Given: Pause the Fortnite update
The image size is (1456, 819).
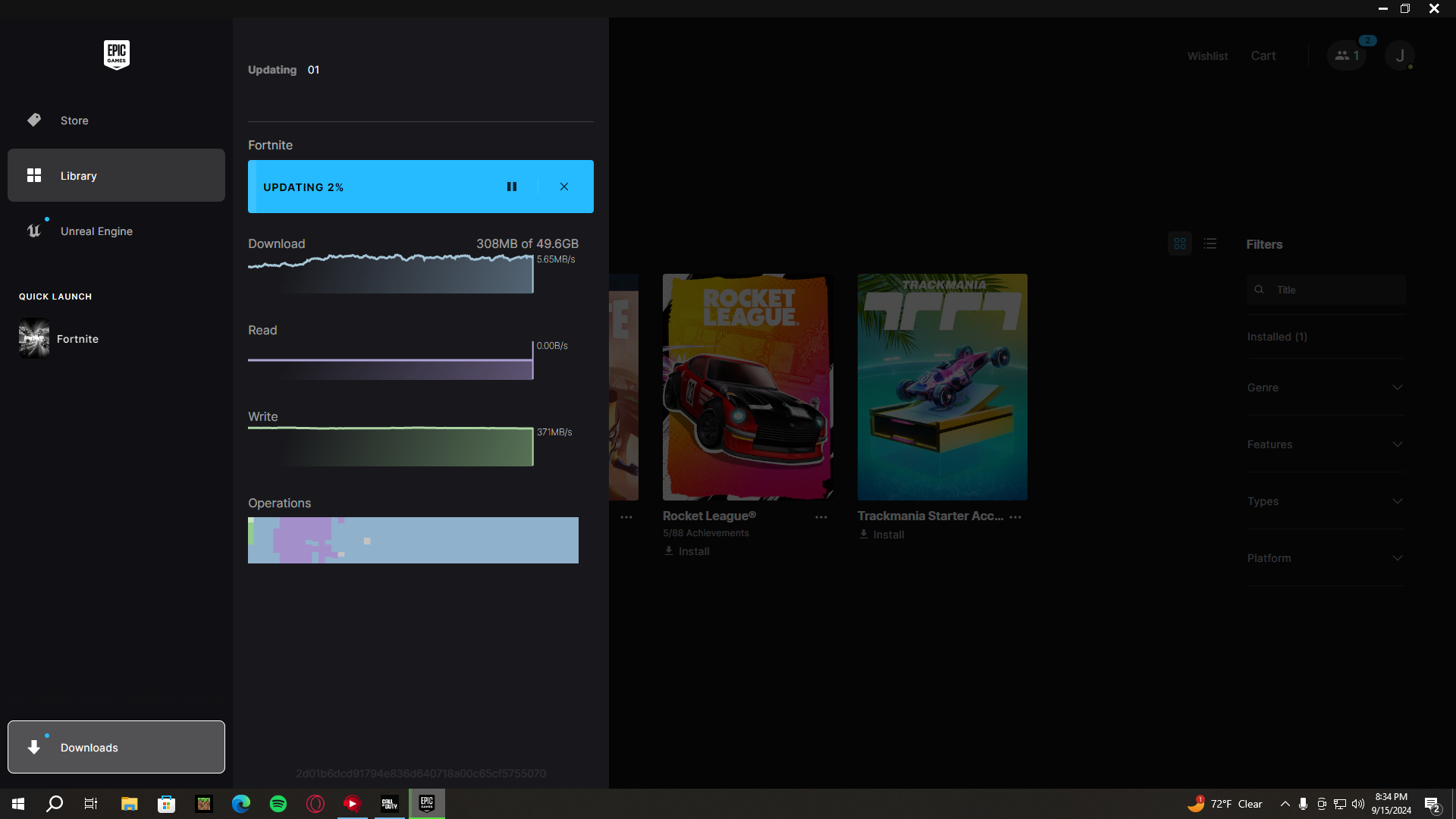Looking at the screenshot, I should tap(512, 187).
